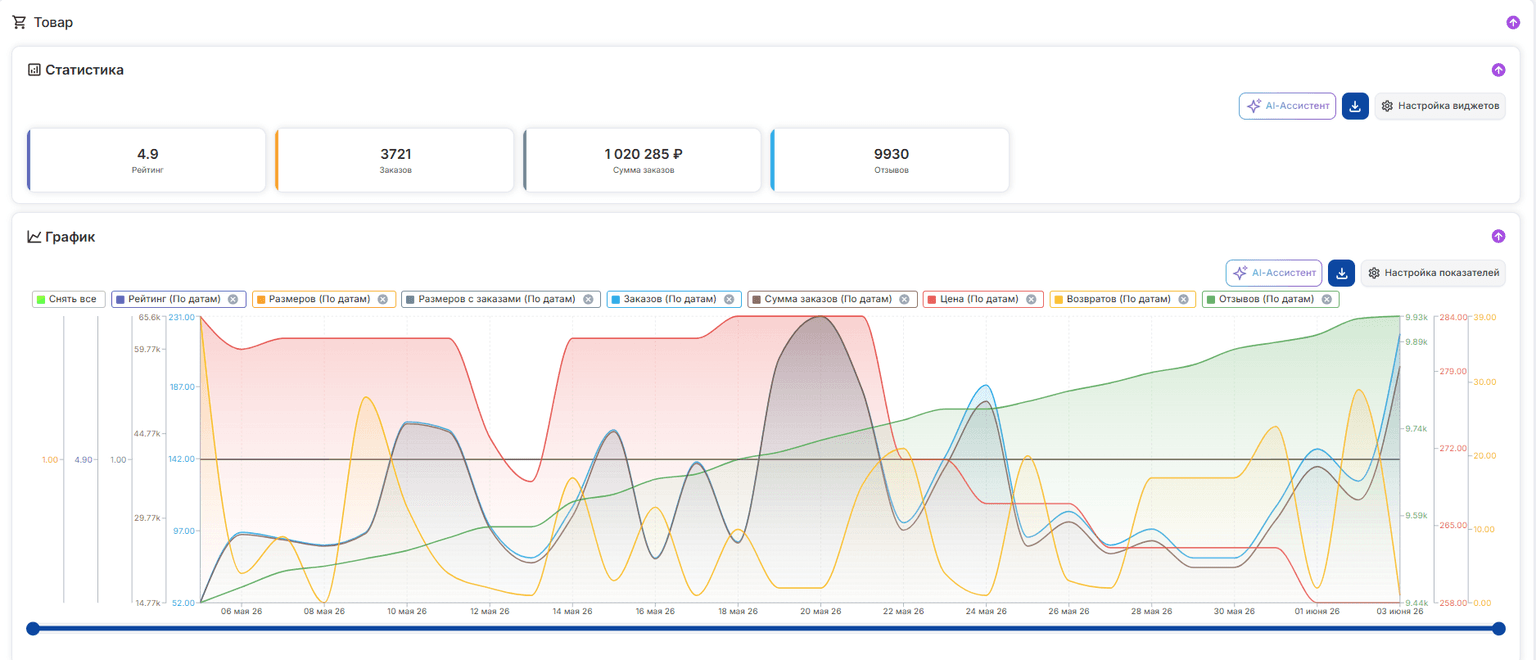The width and height of the screenshot is (1536, 660).
Task: Remove the Отзывов (По датам) series x icon
Action: point(1327,299)
